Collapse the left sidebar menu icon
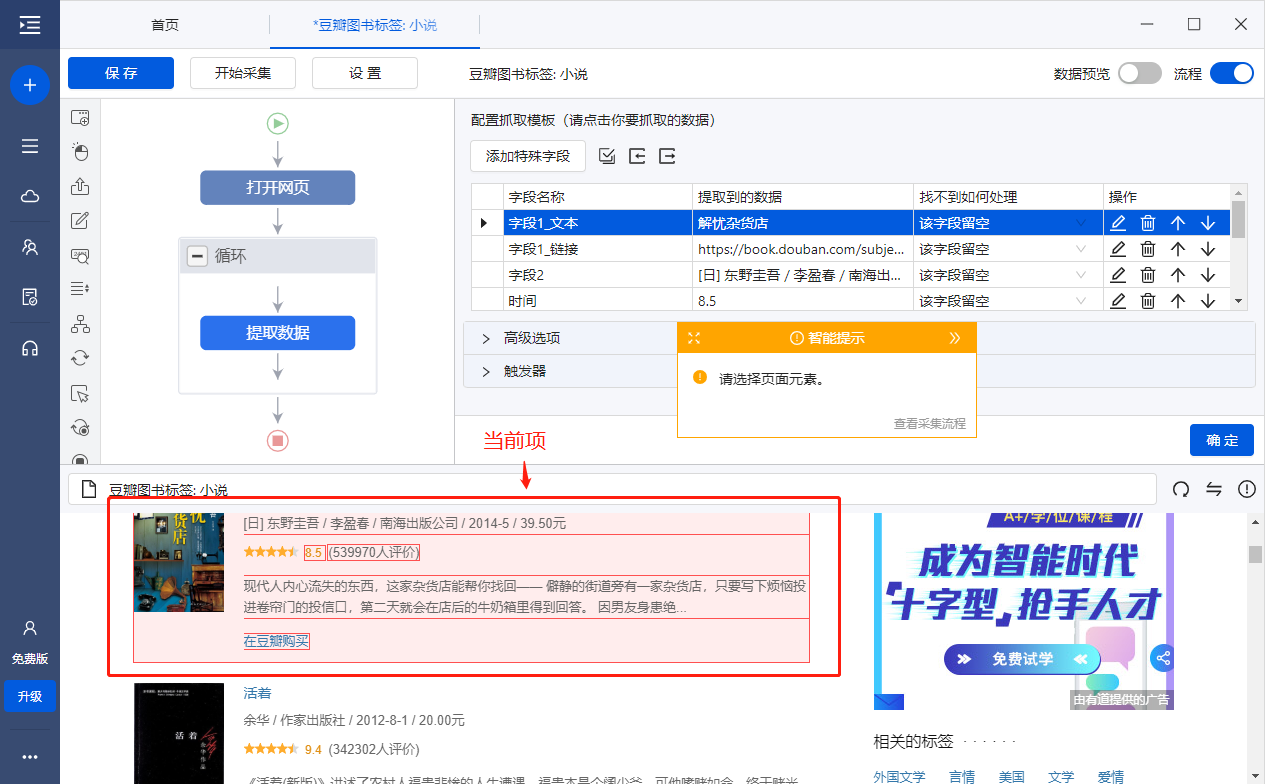This screenshot has height=784, width=1265. (x=30, y=25)
